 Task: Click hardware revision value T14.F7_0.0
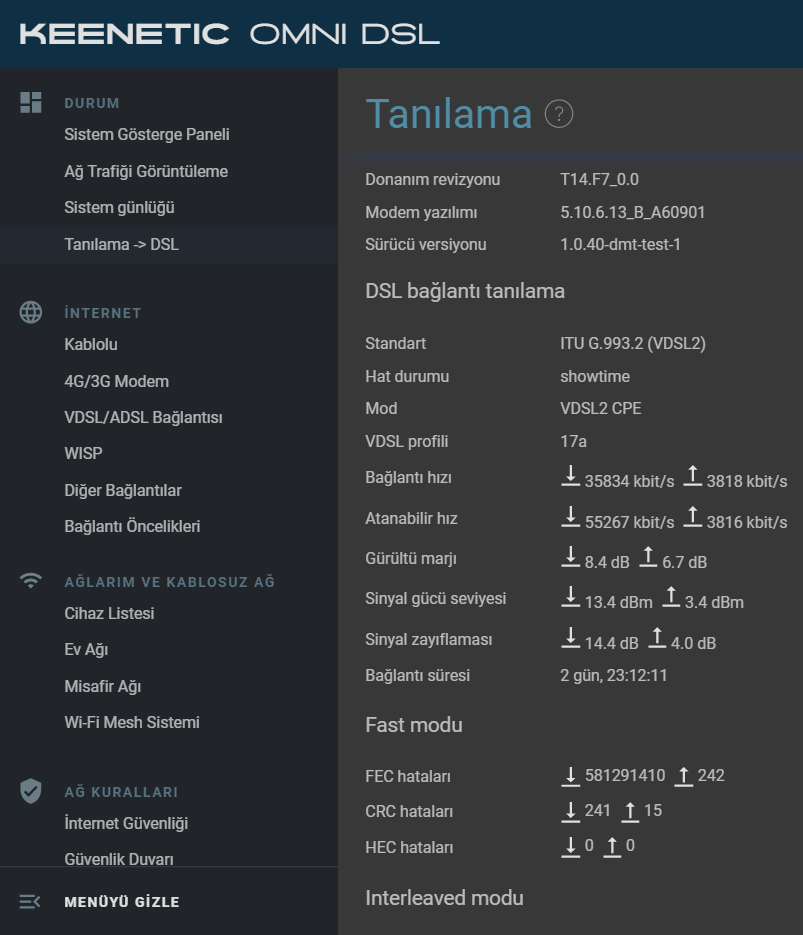point(599,179)
